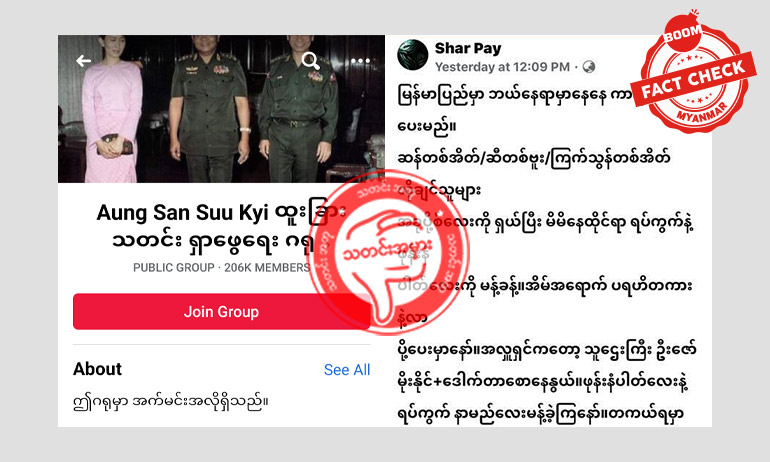This screenshot has width=770, height=462.
Task: Click the About section heading
Action: (97, 369)
